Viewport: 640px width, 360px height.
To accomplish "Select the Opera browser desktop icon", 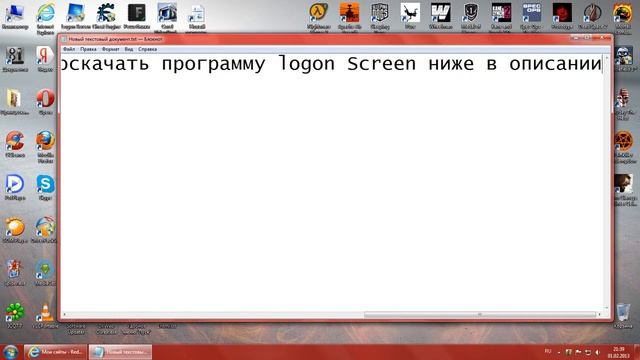I will 45,102.
